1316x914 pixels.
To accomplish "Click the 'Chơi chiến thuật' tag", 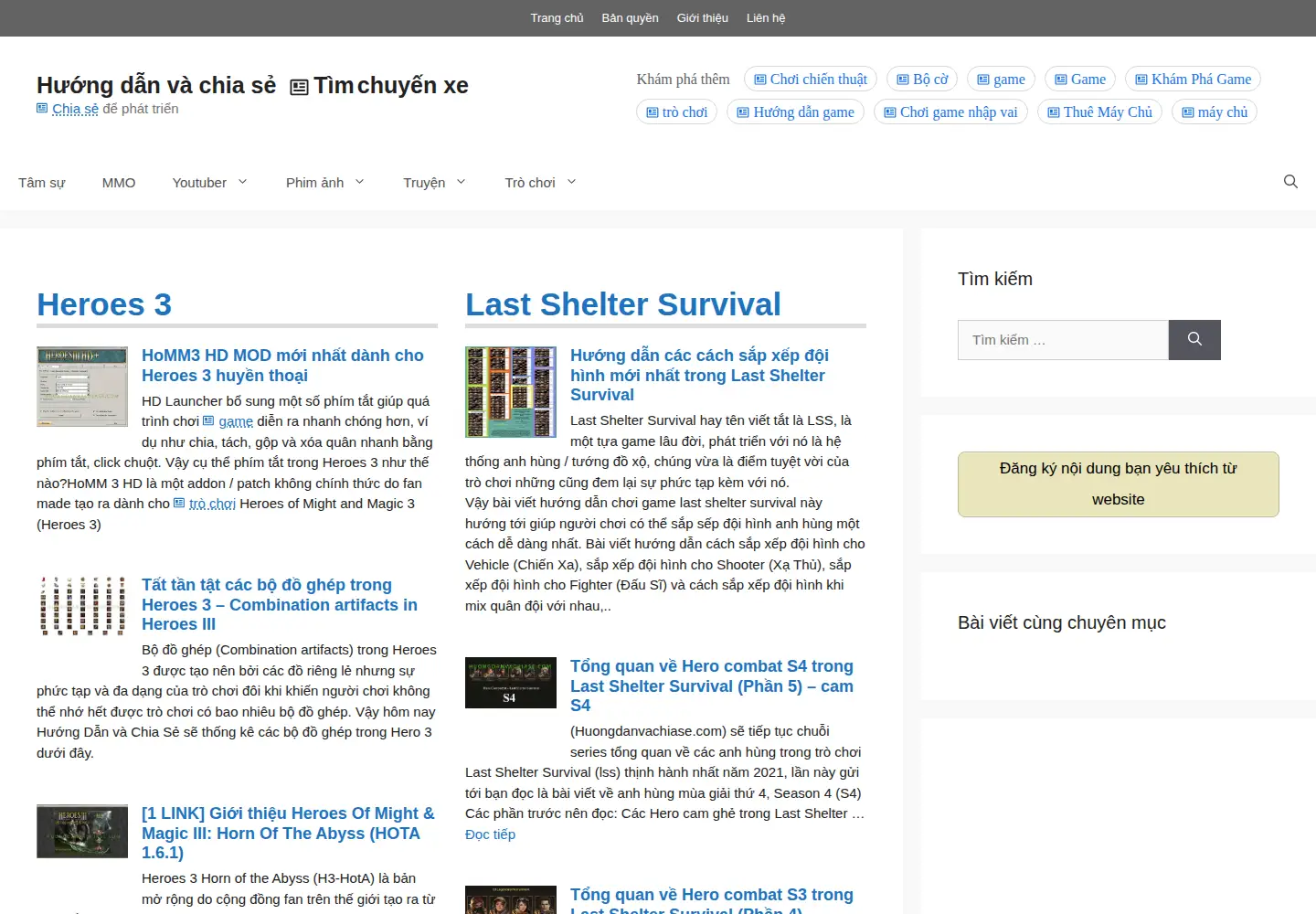I will [x=811, y=80].
